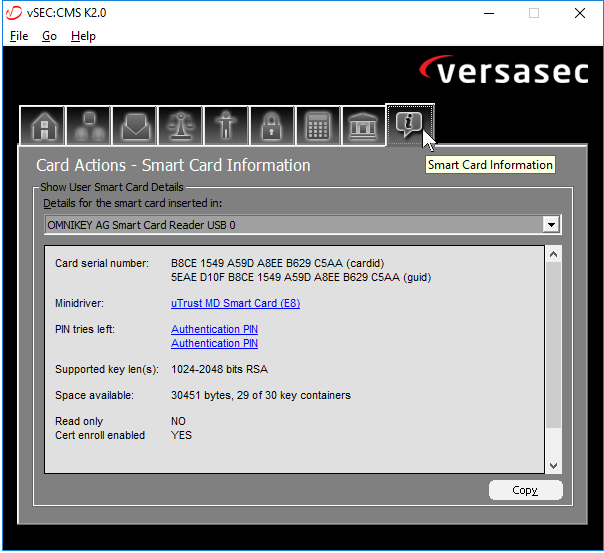Click the vSEC:CMS app icon in title bar
The height and width of the screenshot is (553, 604).
point(14,13)
